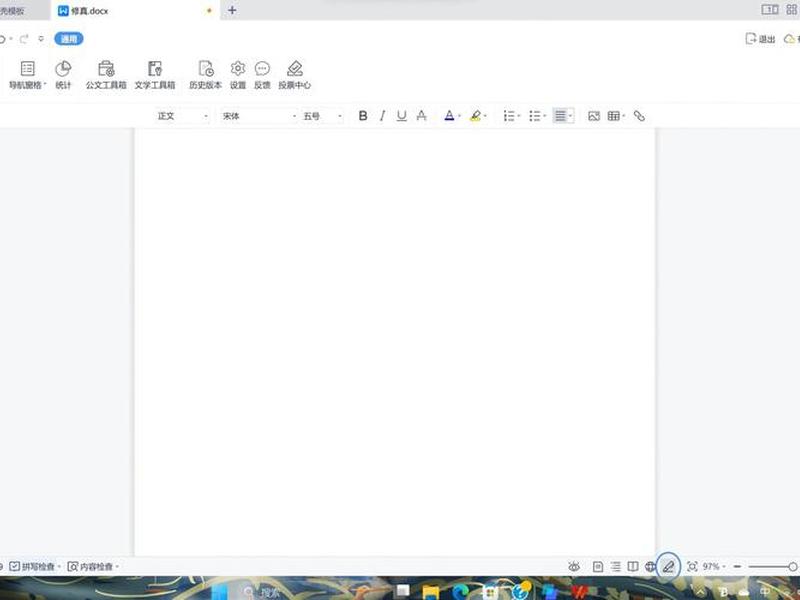Expand the numbered list options
This screenshot has height=600, width=800.
(519, 116)
